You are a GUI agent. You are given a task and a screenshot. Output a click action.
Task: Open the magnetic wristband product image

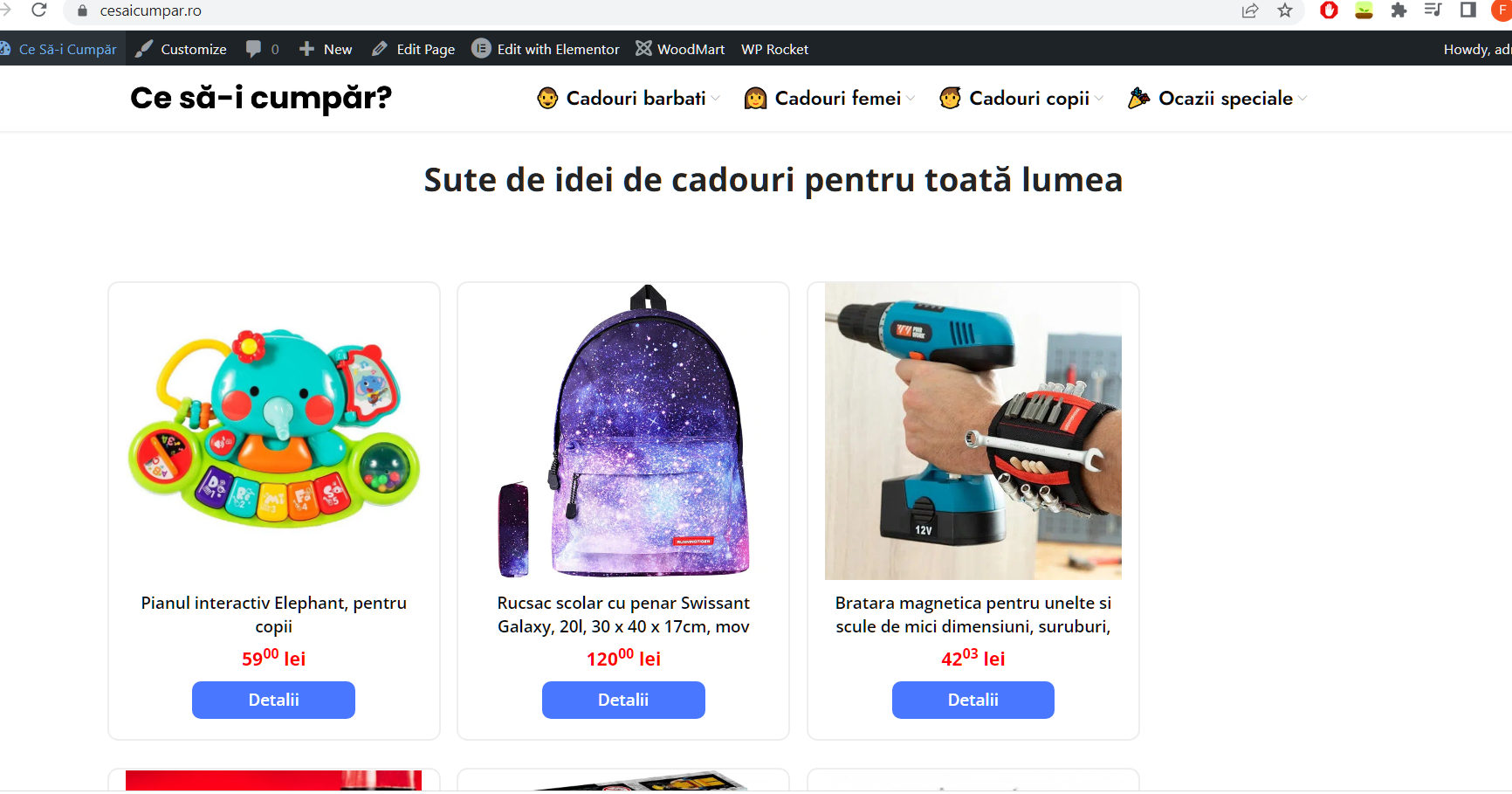tap(973, 431)
